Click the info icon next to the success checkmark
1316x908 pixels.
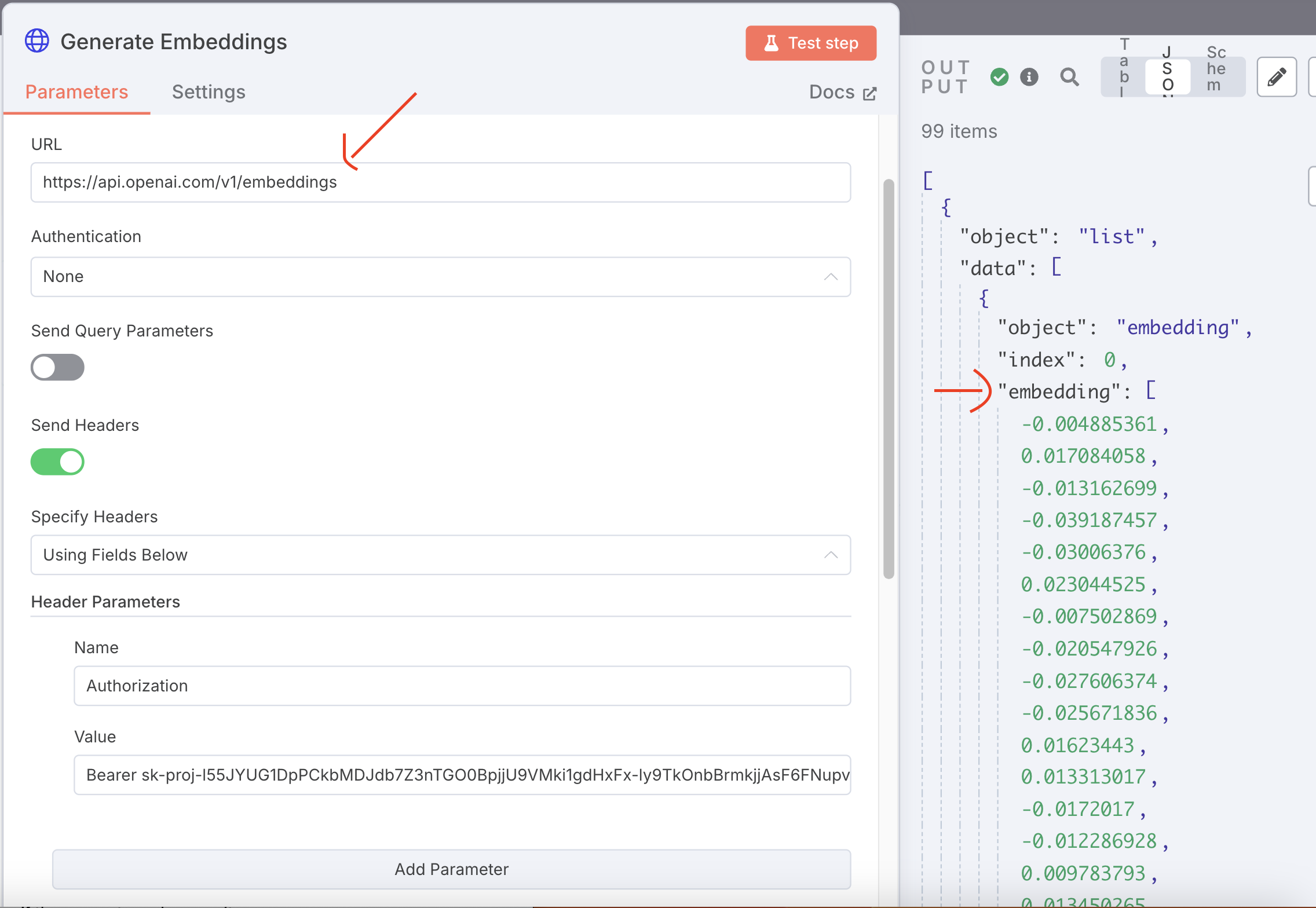coord(1029,77)
